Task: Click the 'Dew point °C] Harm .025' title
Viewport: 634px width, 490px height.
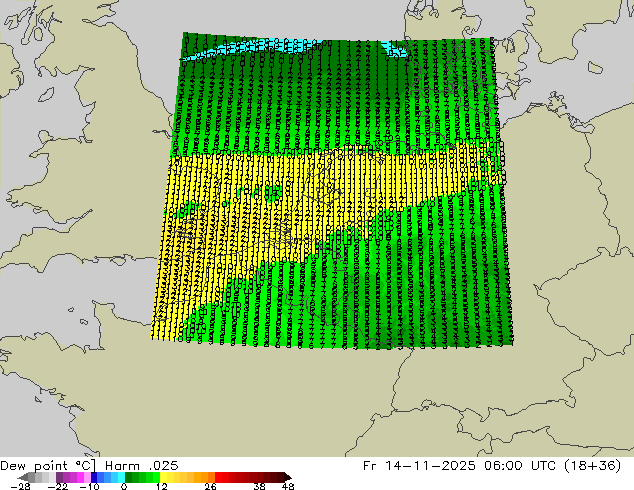Action: point(89,466)
